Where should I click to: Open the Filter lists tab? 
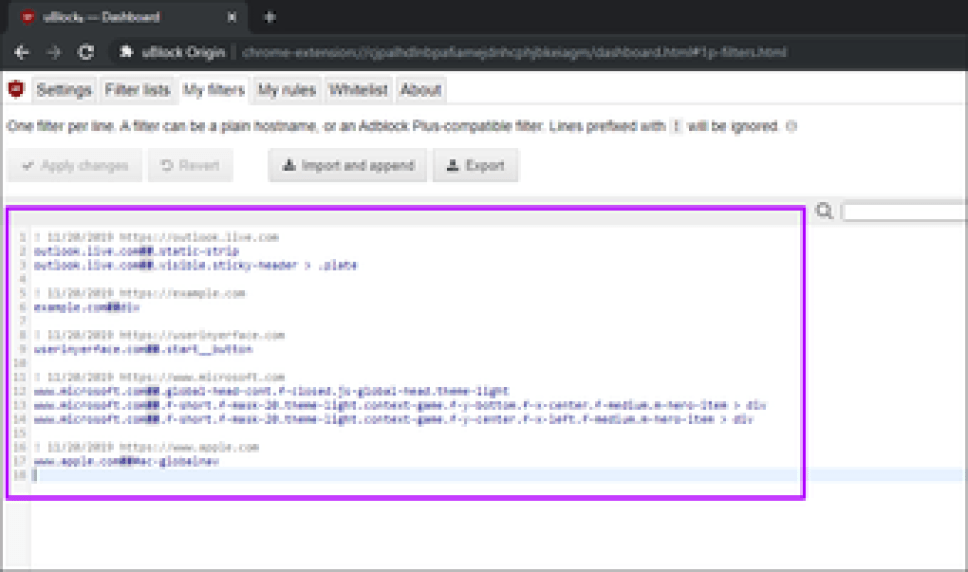tap(137, 90)
